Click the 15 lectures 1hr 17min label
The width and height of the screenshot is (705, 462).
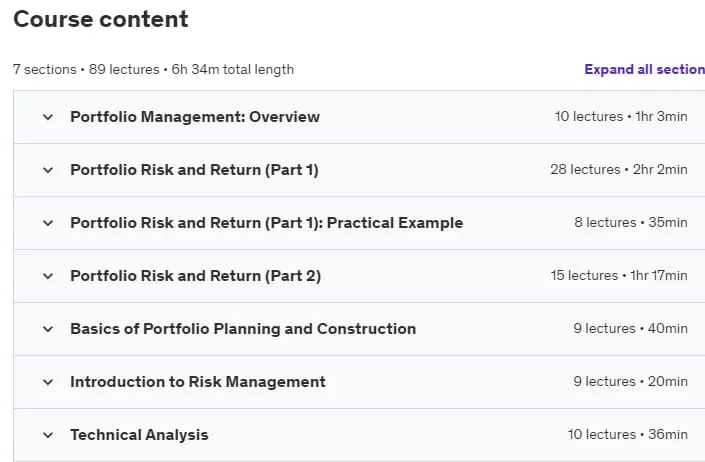click(x=619, y=275)
